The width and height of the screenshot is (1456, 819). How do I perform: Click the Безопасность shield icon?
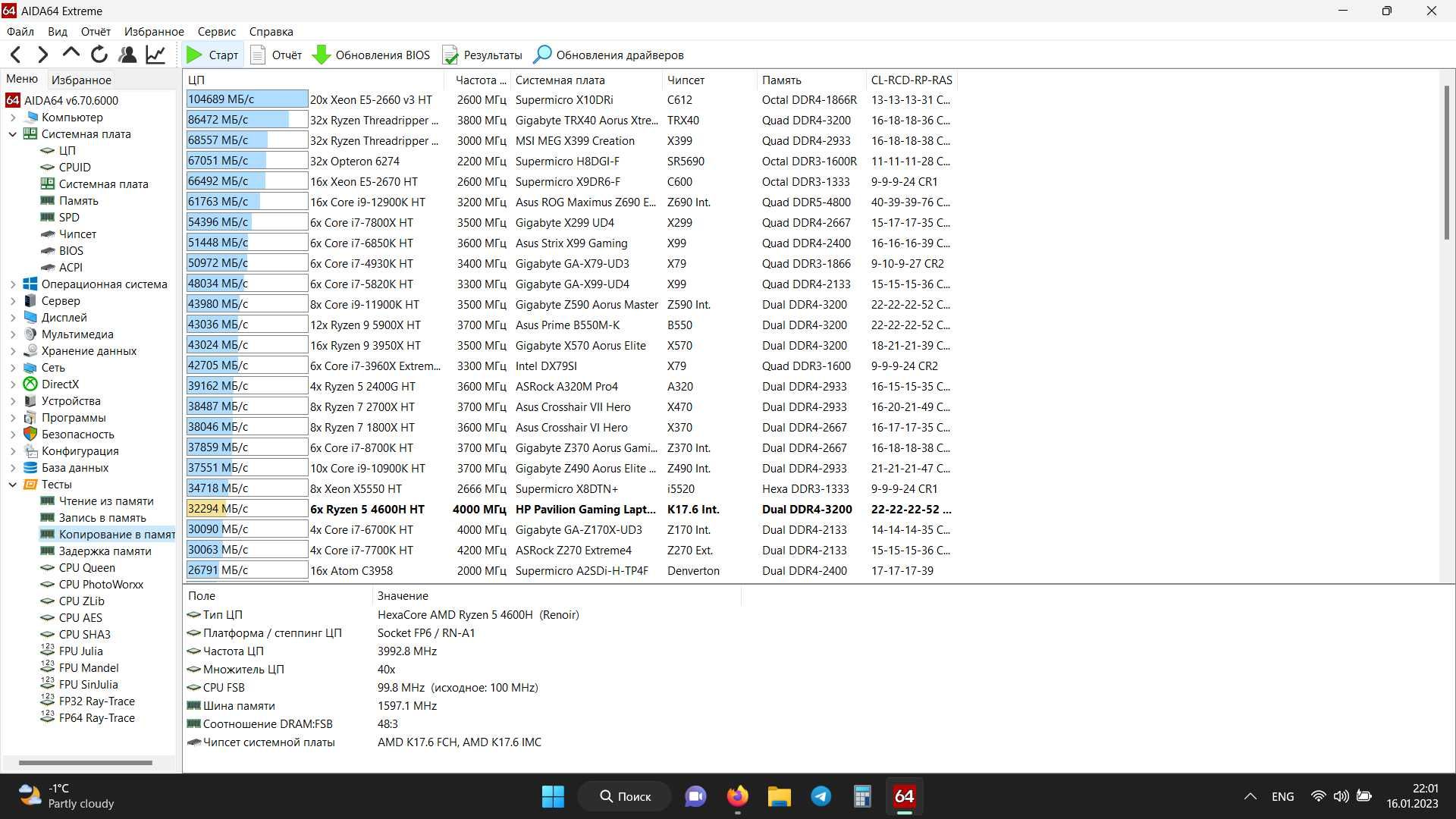[x=30, y=435]
